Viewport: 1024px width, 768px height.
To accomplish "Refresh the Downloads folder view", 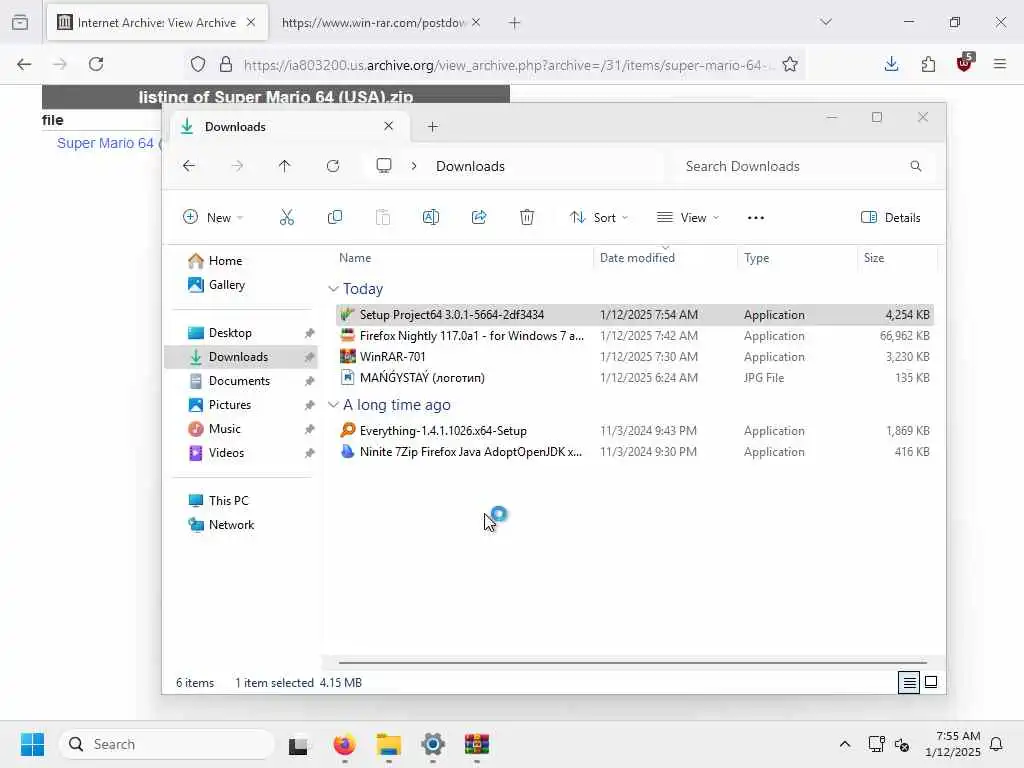I will pos(332,166).
